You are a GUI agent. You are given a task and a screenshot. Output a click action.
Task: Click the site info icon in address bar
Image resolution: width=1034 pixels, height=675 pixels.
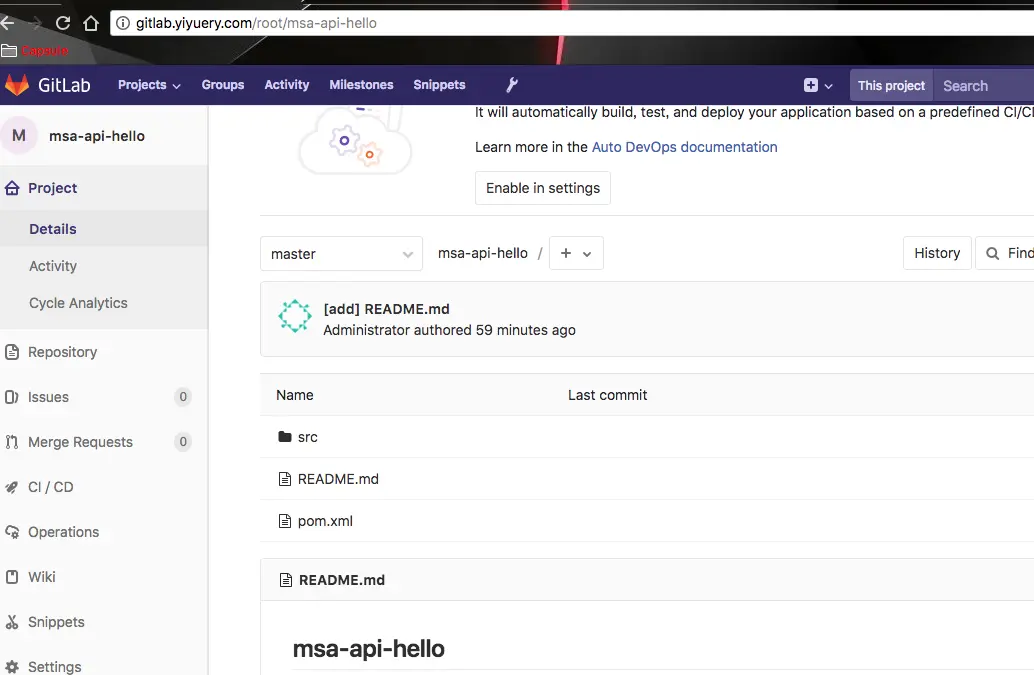click(123, 23)
